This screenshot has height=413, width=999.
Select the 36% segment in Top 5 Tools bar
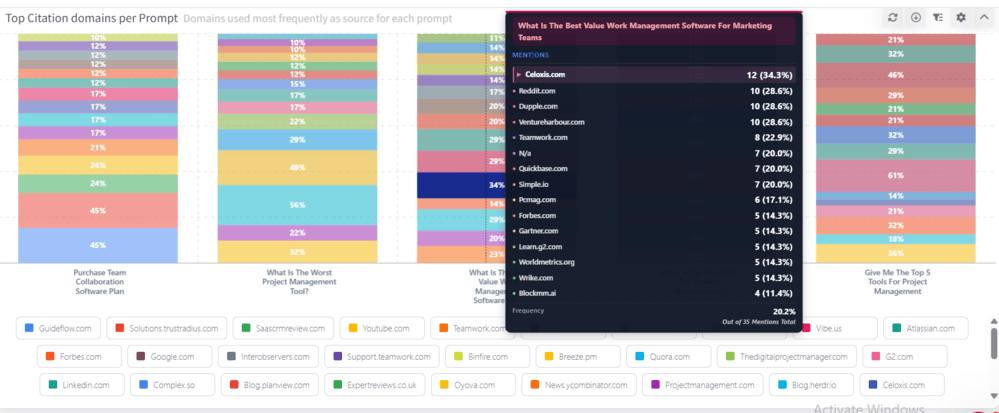click(x=896, y=253)
